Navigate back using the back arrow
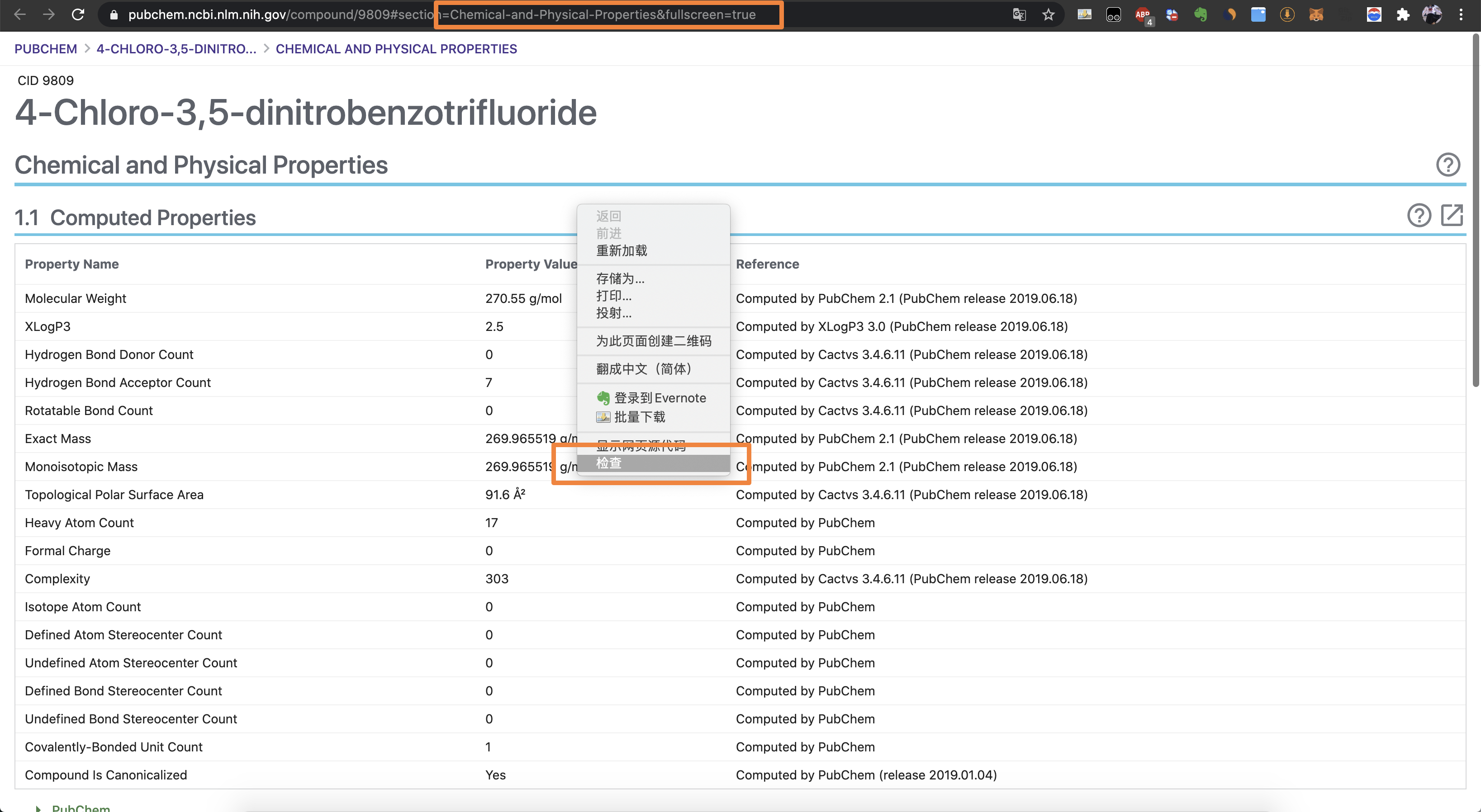 [x=19, y=14]
